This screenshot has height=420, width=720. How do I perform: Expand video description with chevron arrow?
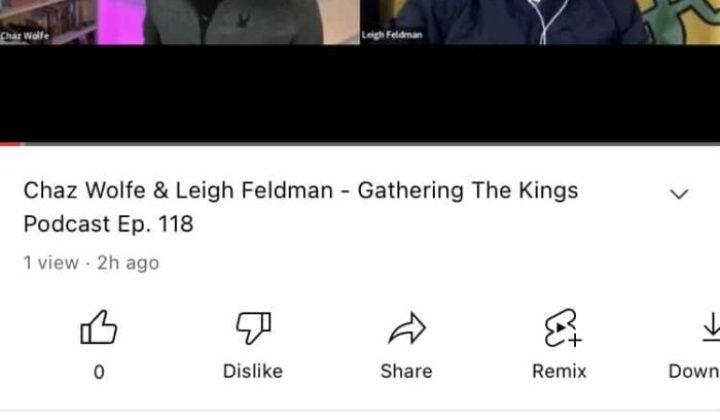[x=679, y=194]
